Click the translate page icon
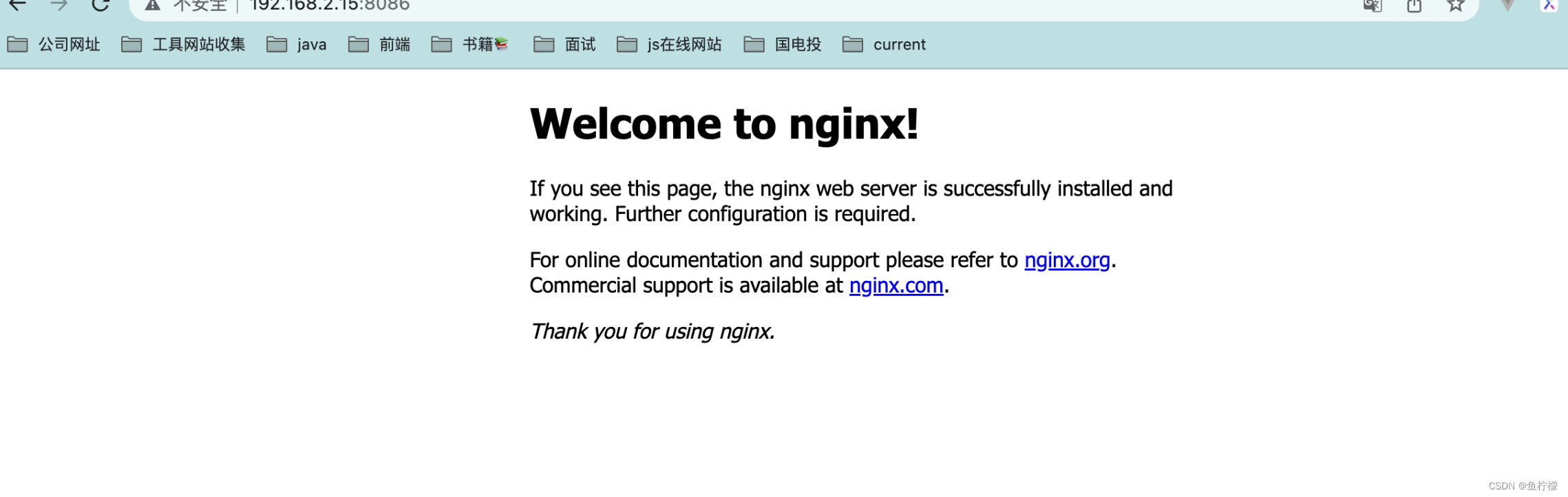1568x497 pixels. click(x=1373, y=6)
